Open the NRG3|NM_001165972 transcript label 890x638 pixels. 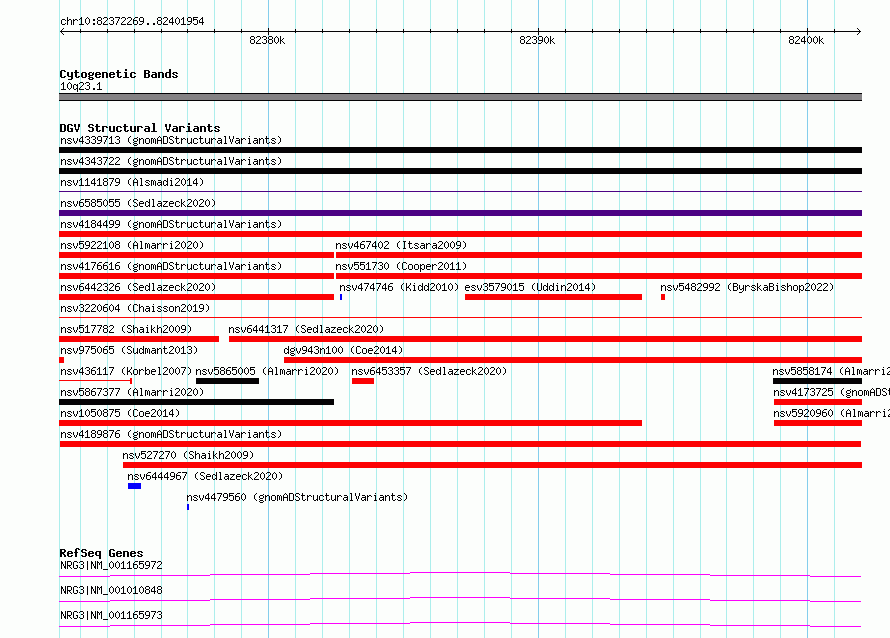(x=111, y=565)
